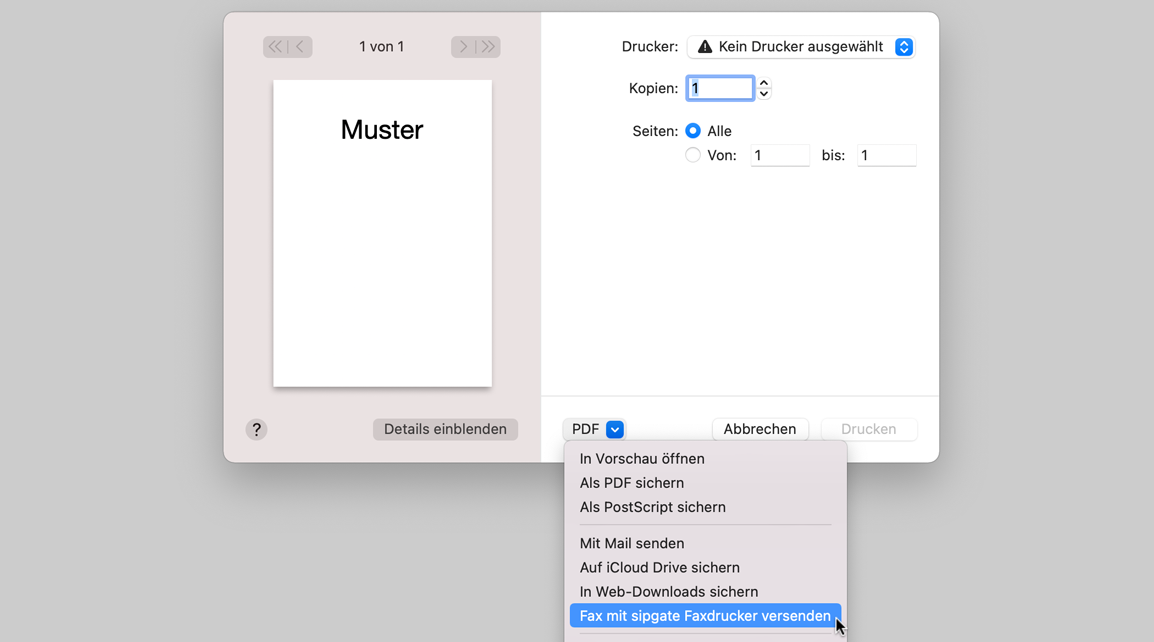Screen dimensions: 1154x642
Task: Increase Kopien using the up stepper arrow
Action: pyautogui.click(x=763, y=82)
